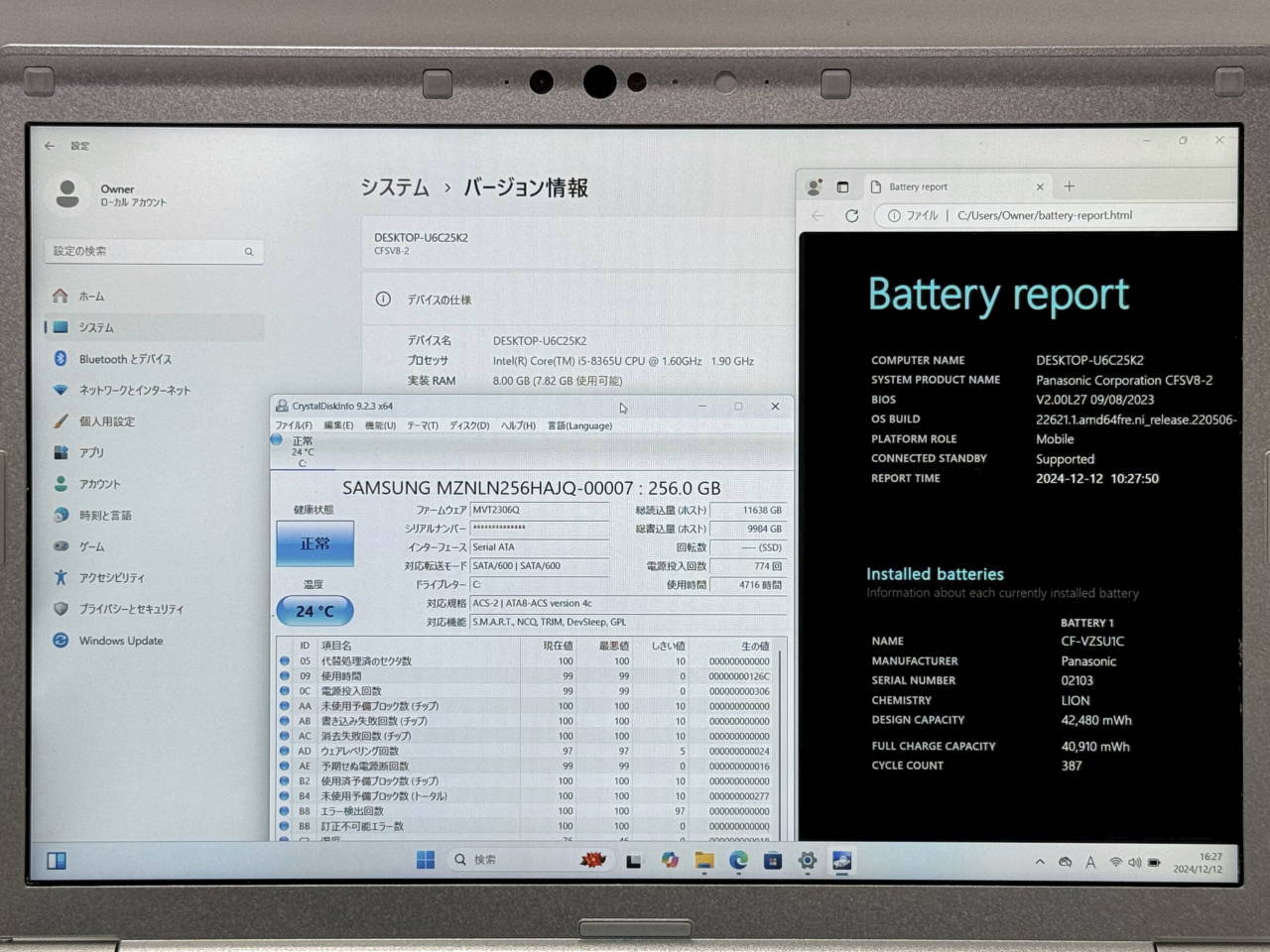Click the masked serial number field
This screenshot has width=1270, height=952.
tap(539, 529)
